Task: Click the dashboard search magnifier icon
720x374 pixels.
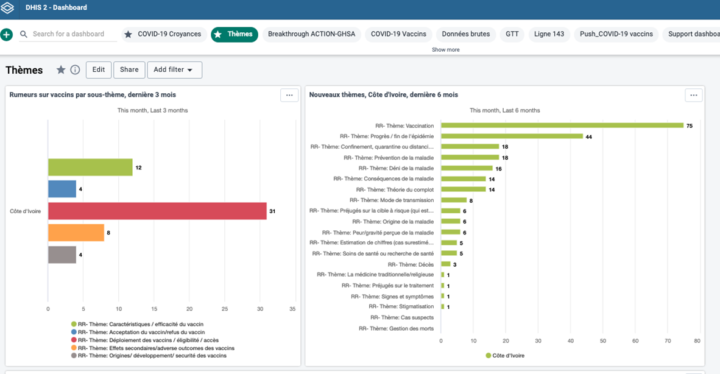Action: coord(23,34)
